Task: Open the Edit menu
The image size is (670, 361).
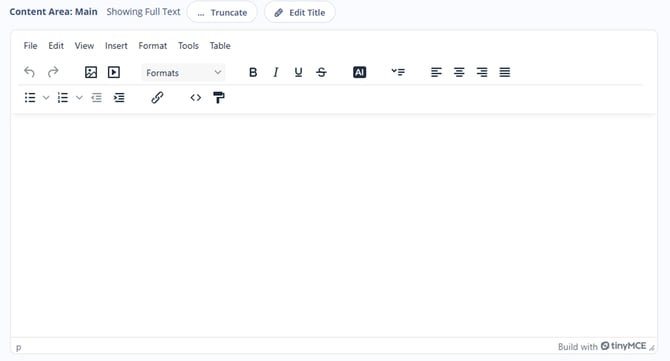Action: [x=56, y=46]
